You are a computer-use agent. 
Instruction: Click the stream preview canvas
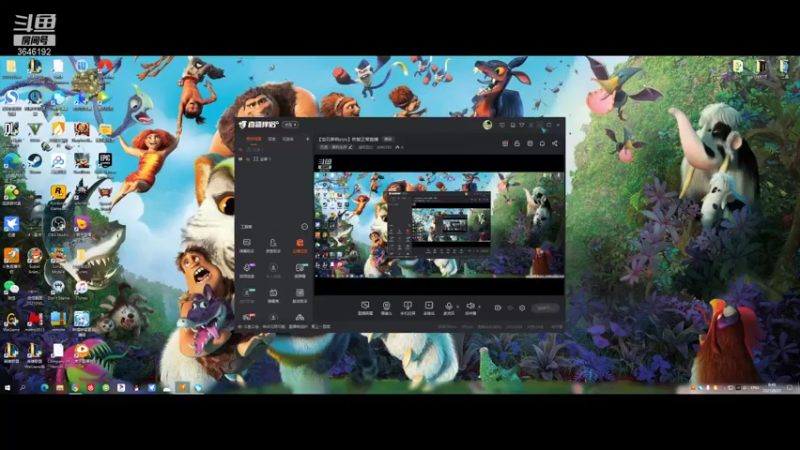pyautogui.click(x=439, y=225)
